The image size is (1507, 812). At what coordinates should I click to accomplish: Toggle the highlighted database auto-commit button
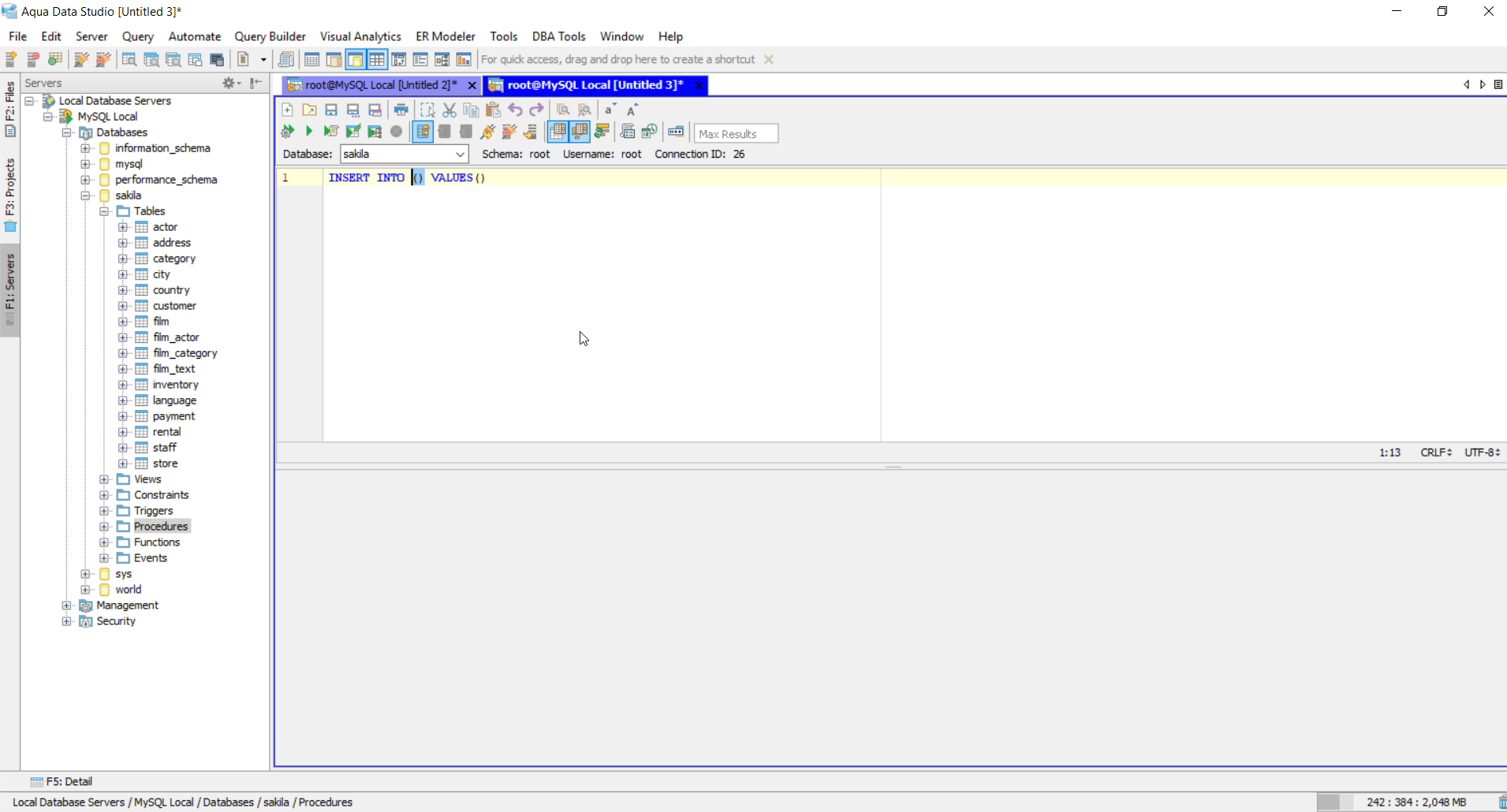(x=423, y=132)
